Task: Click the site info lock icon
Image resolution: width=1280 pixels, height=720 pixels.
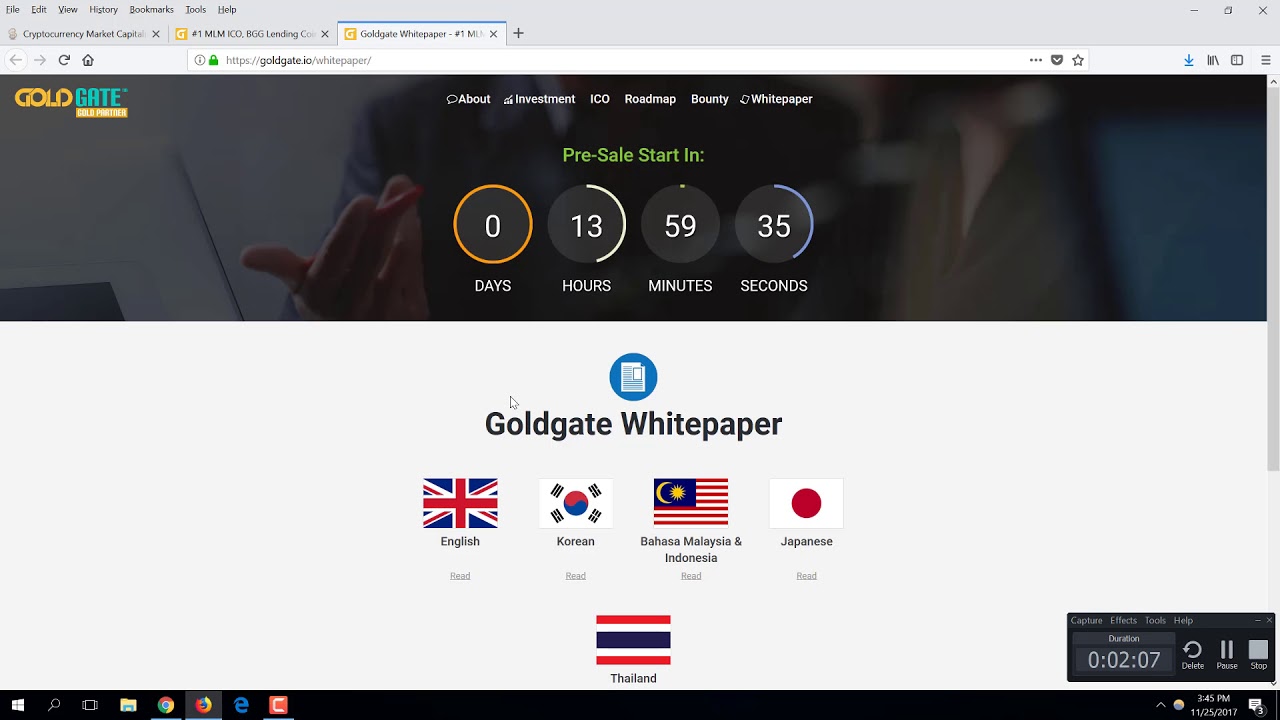Action: tap(213, 60)
